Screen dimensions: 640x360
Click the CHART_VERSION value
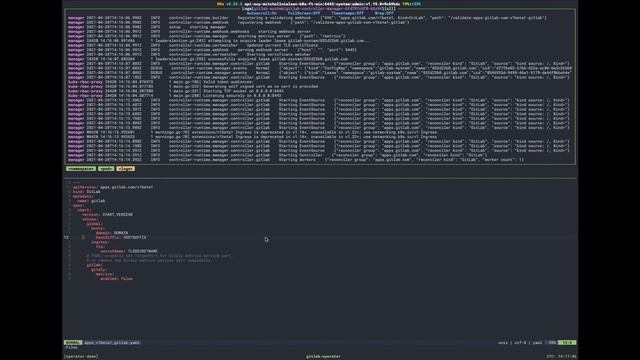pyautogui.click(x=118, y=214)
